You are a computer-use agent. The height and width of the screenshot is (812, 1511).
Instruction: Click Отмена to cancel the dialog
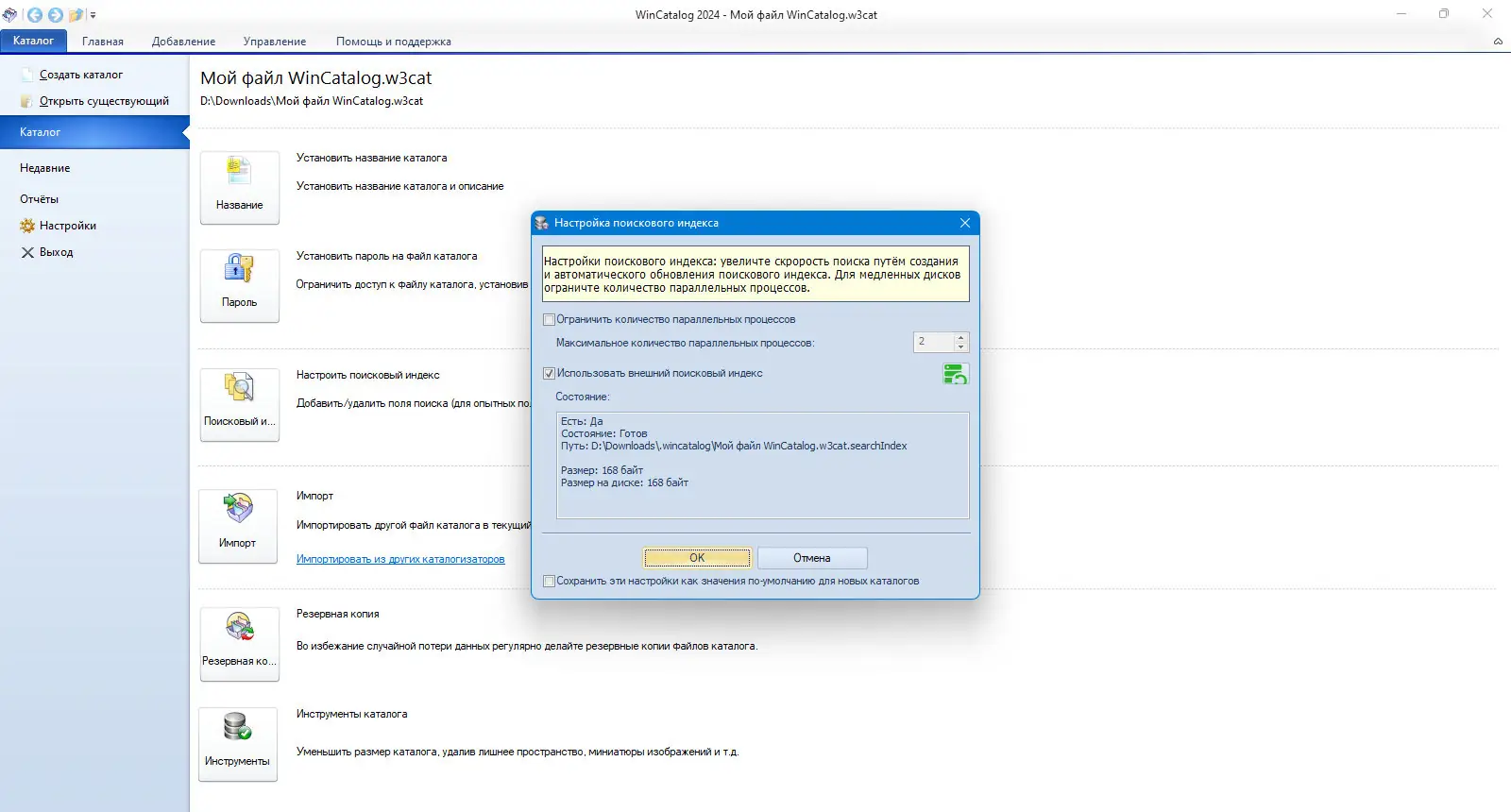(x=812, y=558)
